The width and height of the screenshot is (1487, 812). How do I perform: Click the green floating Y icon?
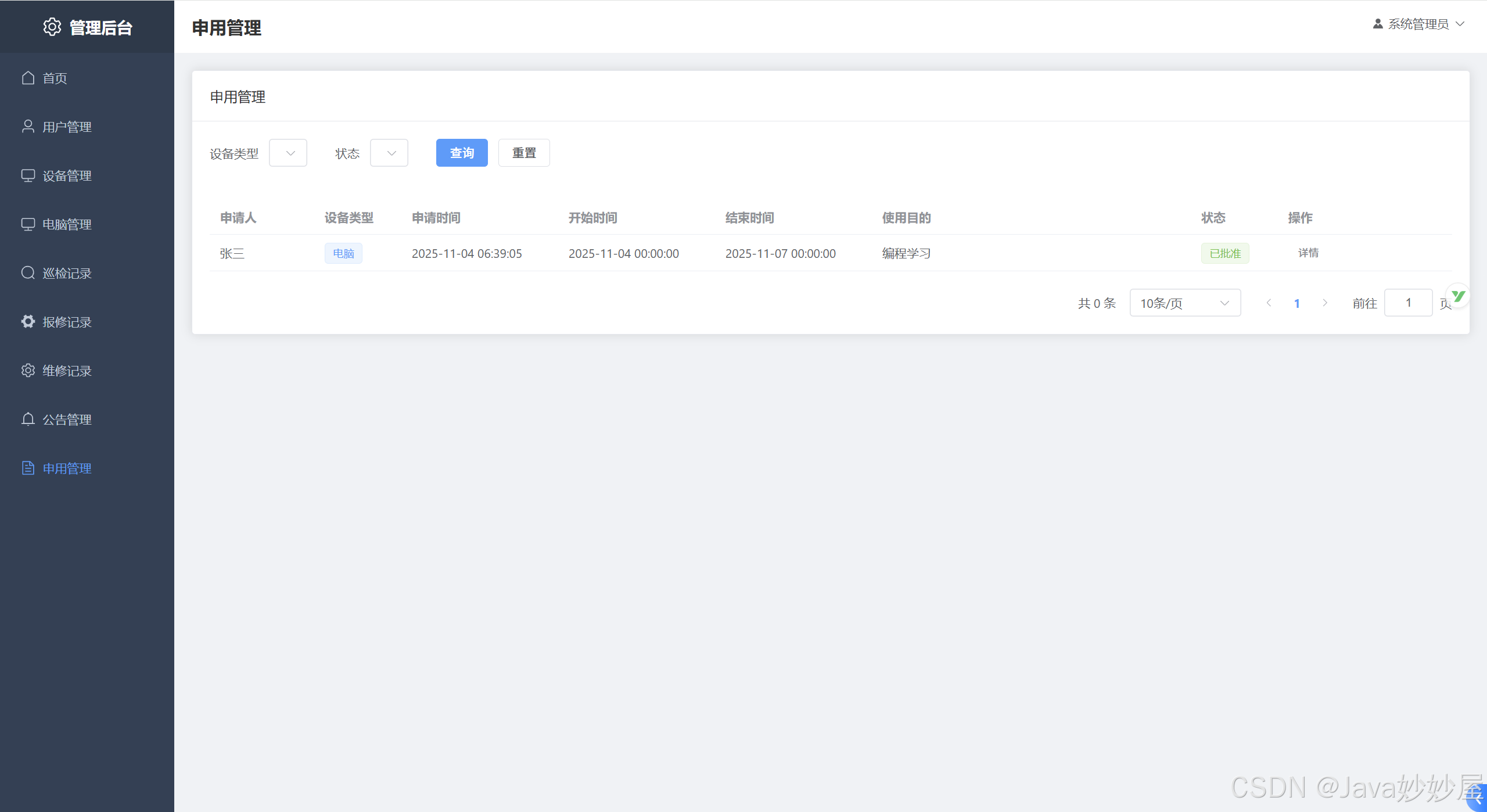(1458, 296)
